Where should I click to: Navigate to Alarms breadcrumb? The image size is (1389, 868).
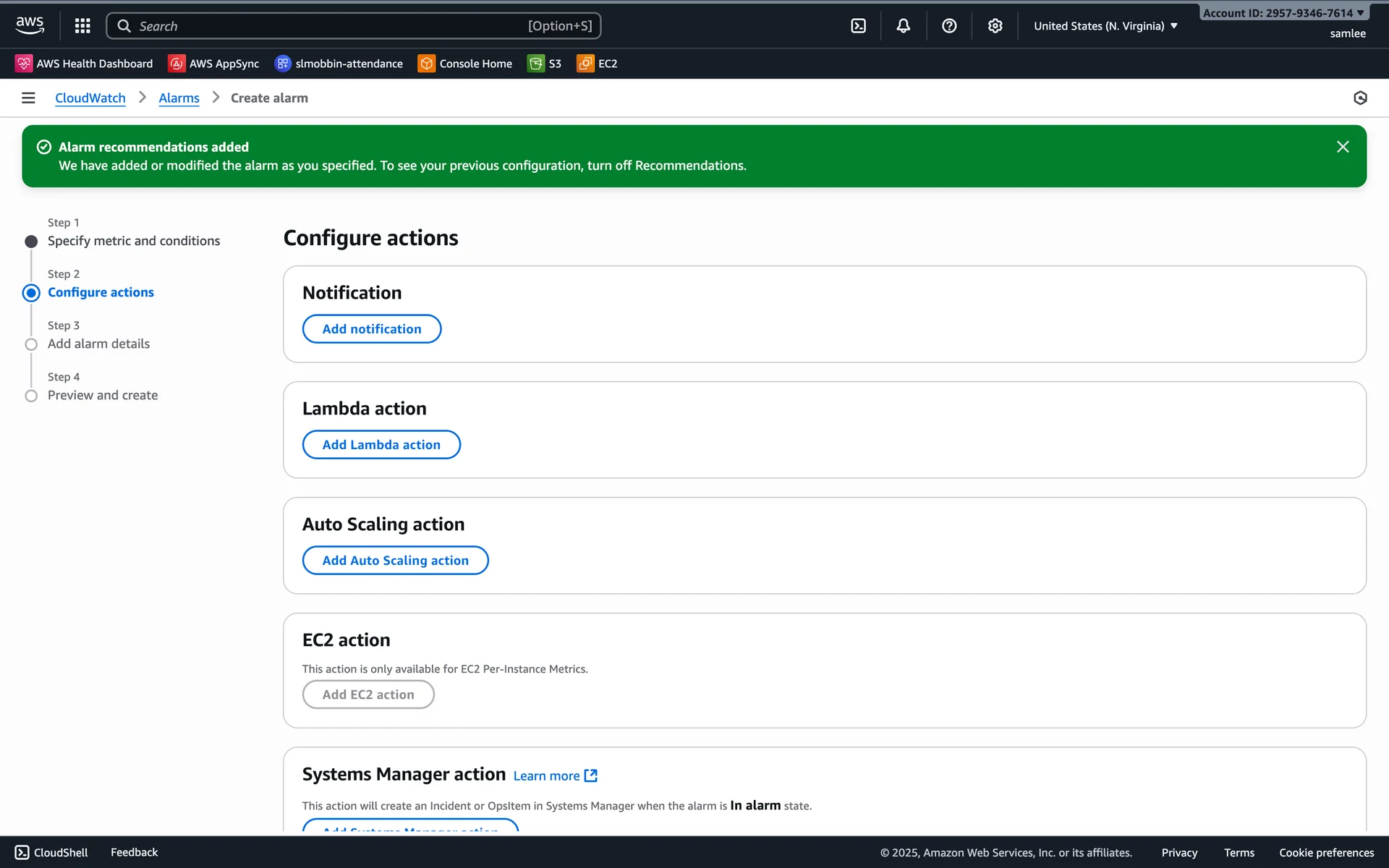coord(179,98)
